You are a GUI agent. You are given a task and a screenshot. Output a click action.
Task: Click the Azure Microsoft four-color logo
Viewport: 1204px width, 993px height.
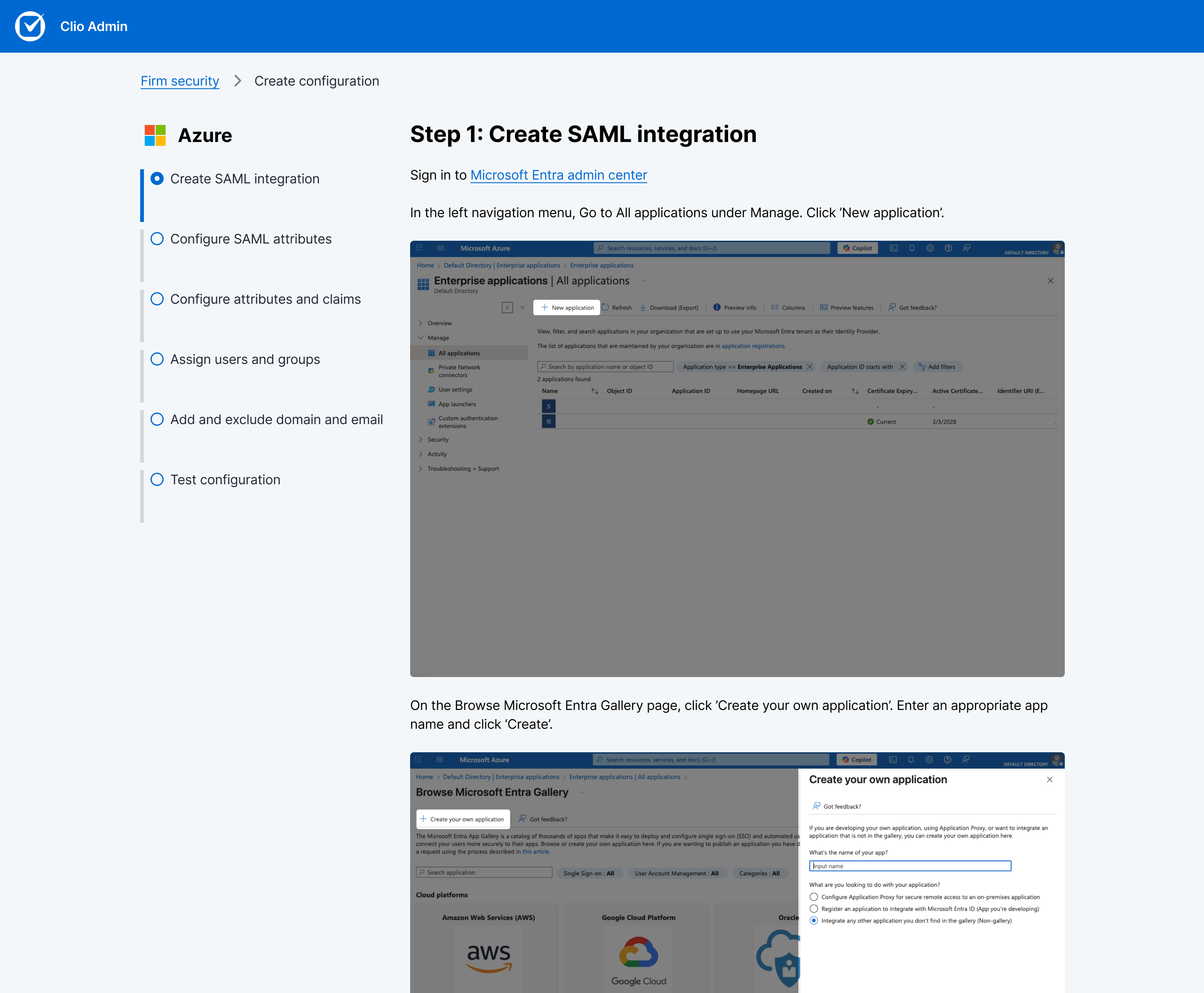(155, 135)
